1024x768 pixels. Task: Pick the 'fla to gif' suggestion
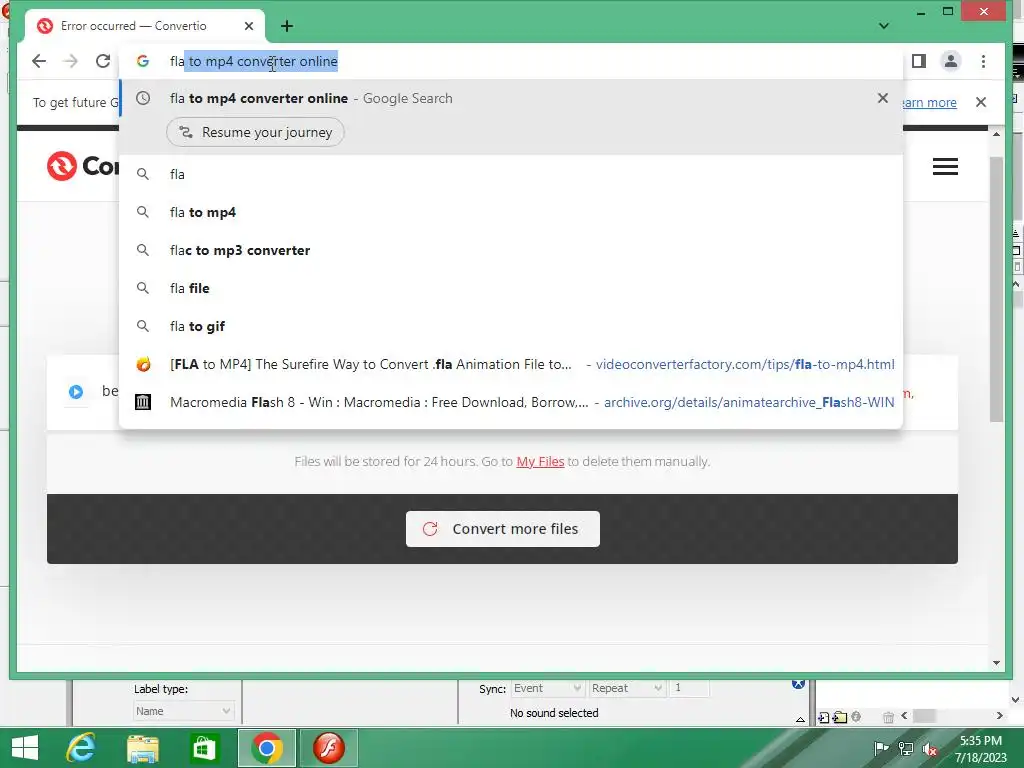point(511,326)
